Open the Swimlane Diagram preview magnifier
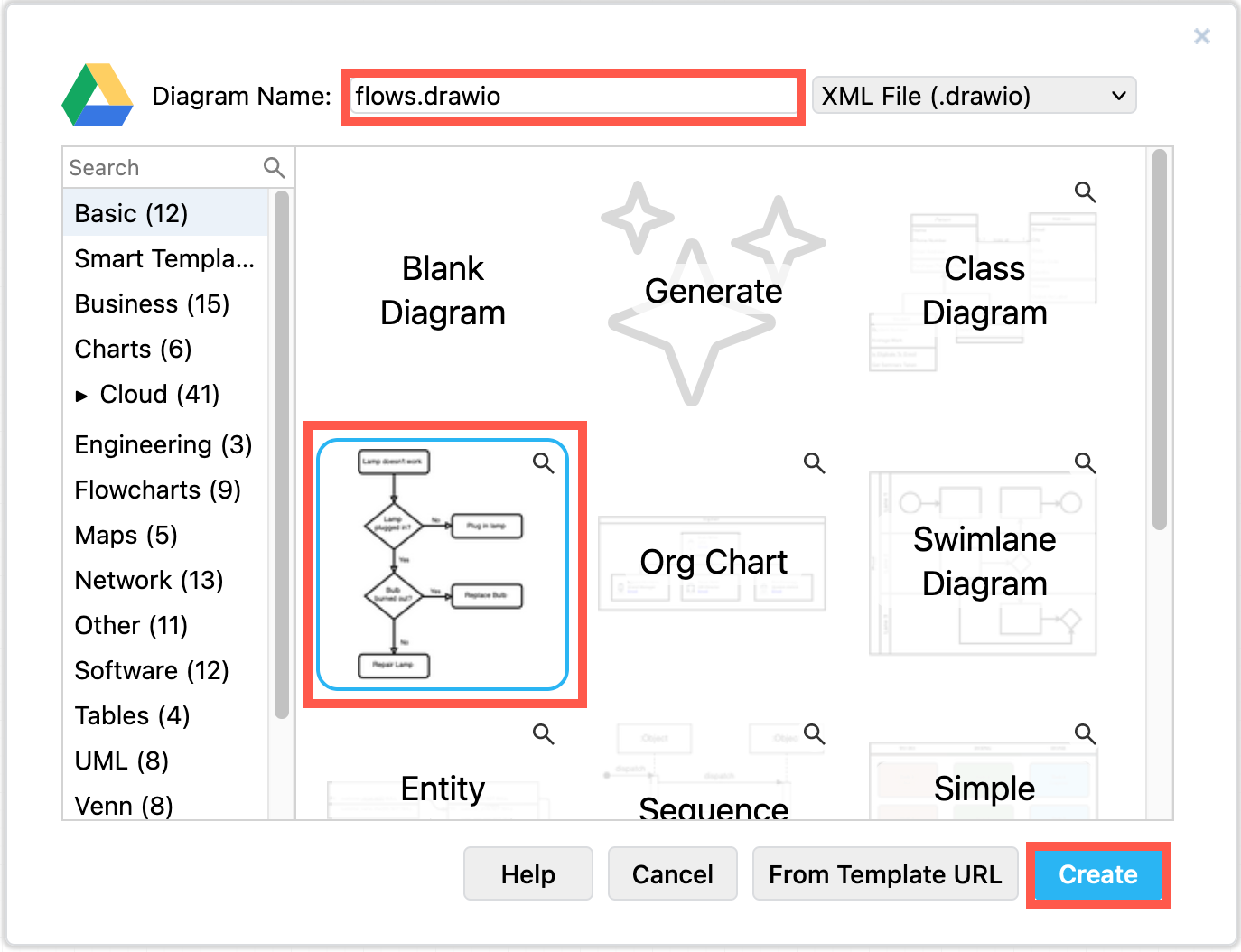This screenshot has width=1241, height=952. (x=1084, y=462)
